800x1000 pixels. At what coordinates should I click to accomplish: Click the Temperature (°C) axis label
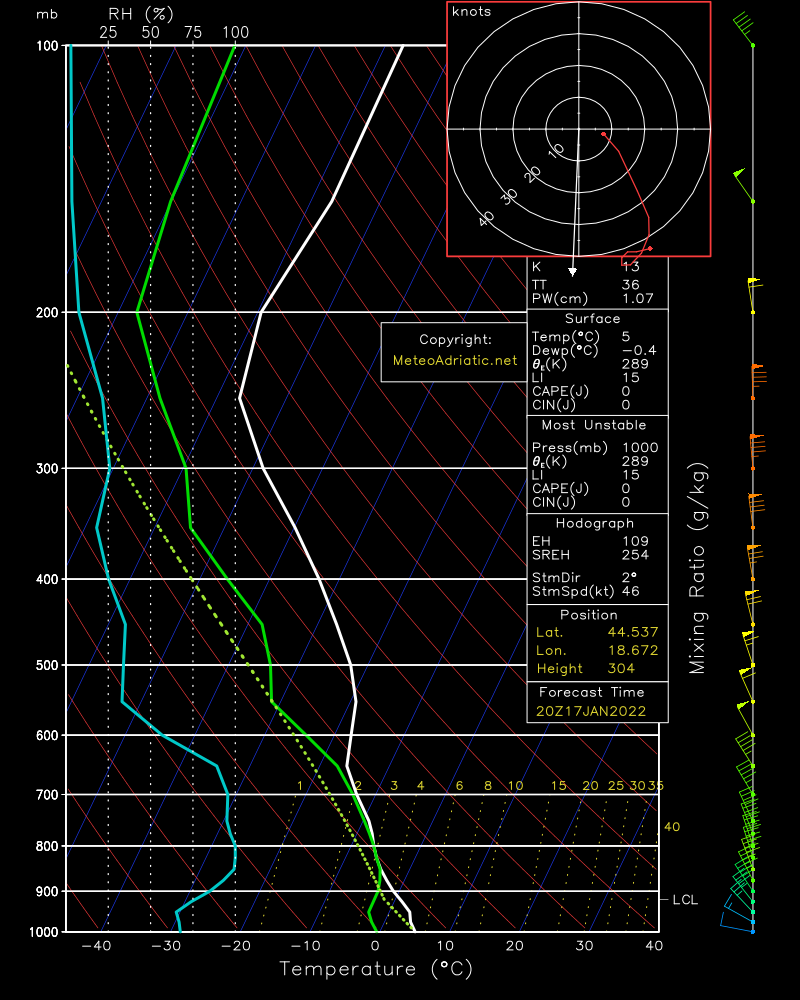pos(375,969)
